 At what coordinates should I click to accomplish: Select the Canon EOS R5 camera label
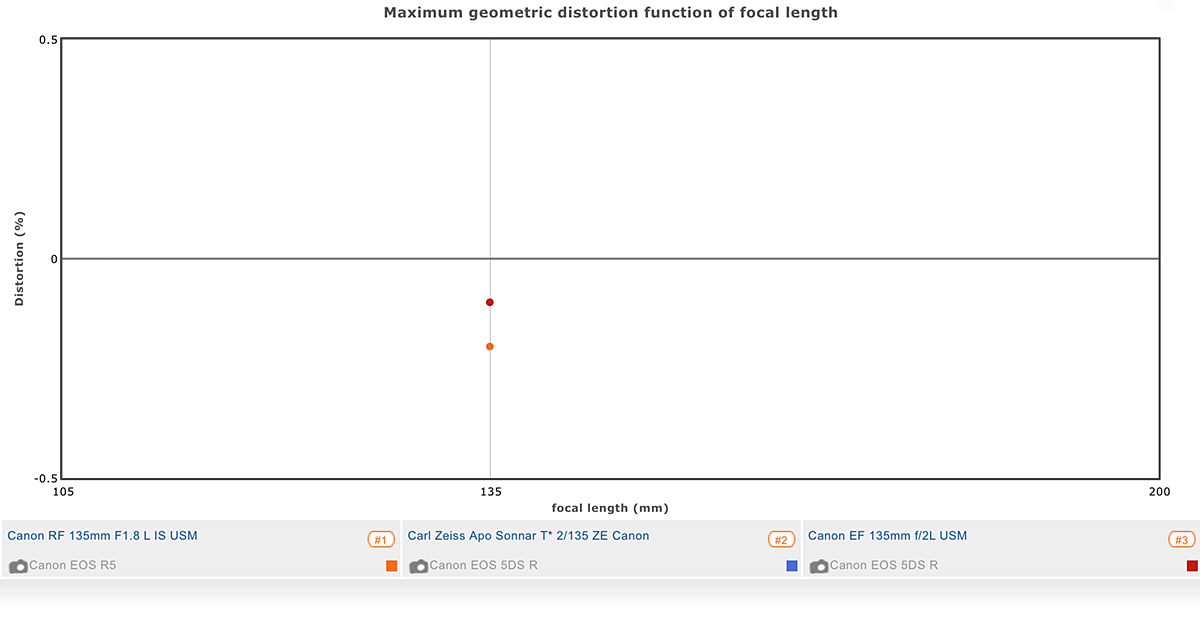pyautogui.click(x=72, y=566)
